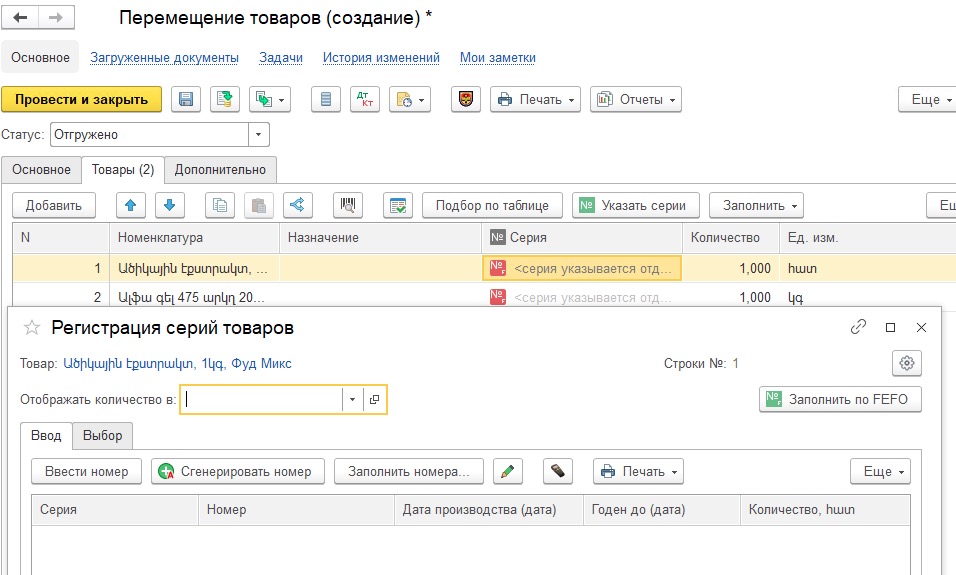Image resolution: width=956 pixels, height=575 pixels.
Task: Select the row 2 item Ալֆա գել 475
Action: tap(194, 298)
